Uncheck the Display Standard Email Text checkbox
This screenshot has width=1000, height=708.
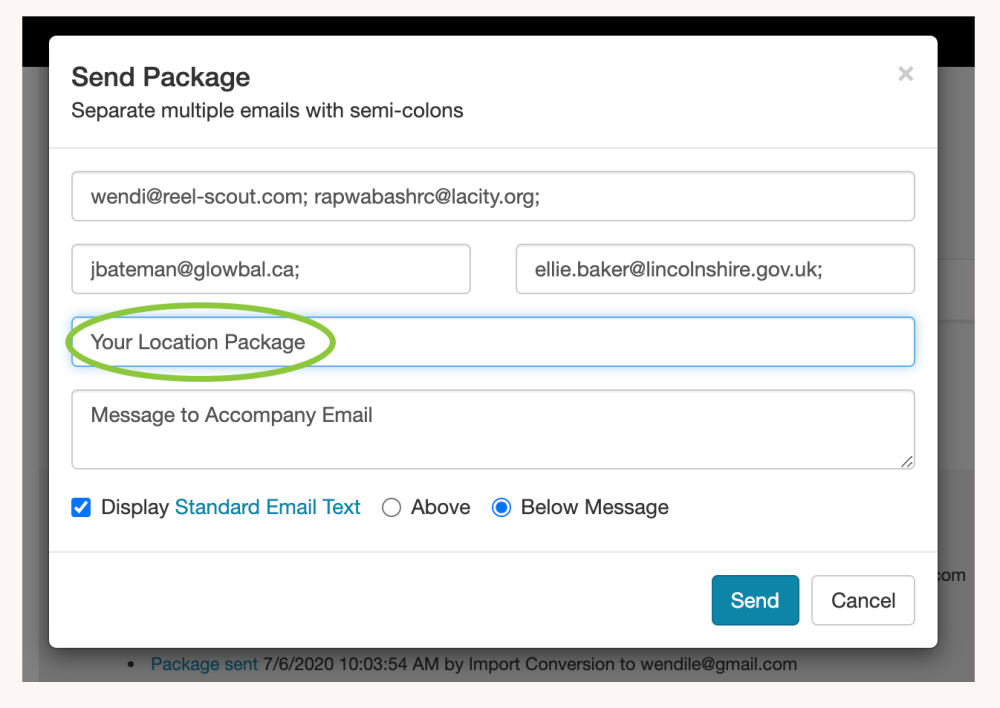[x=81, y=507]
